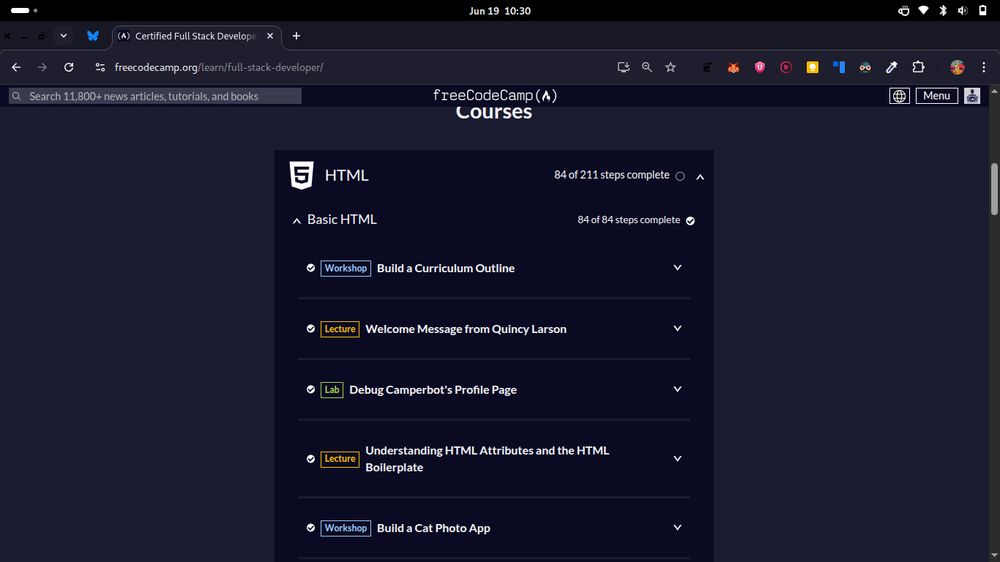This screenshot has height=562, width=1000.
Task: Click the eyedropper color picker extension
Action: click(892, 67)
